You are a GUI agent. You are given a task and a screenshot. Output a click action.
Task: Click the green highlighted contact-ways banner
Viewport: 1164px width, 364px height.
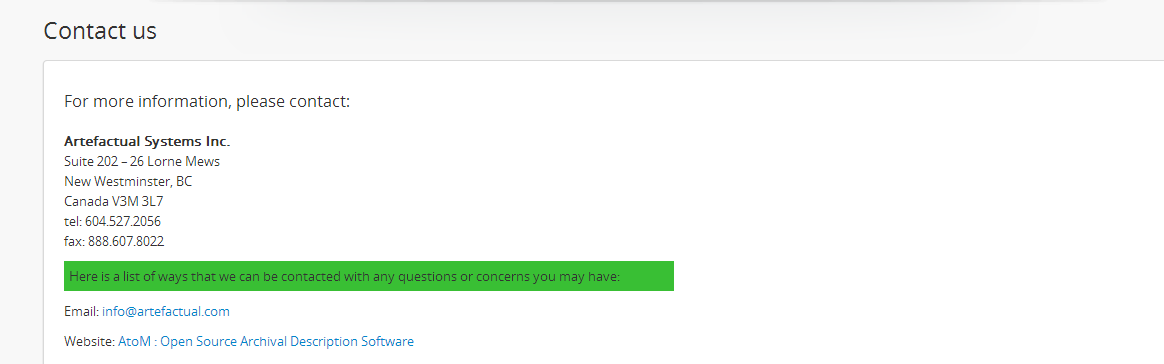point(369,276)
